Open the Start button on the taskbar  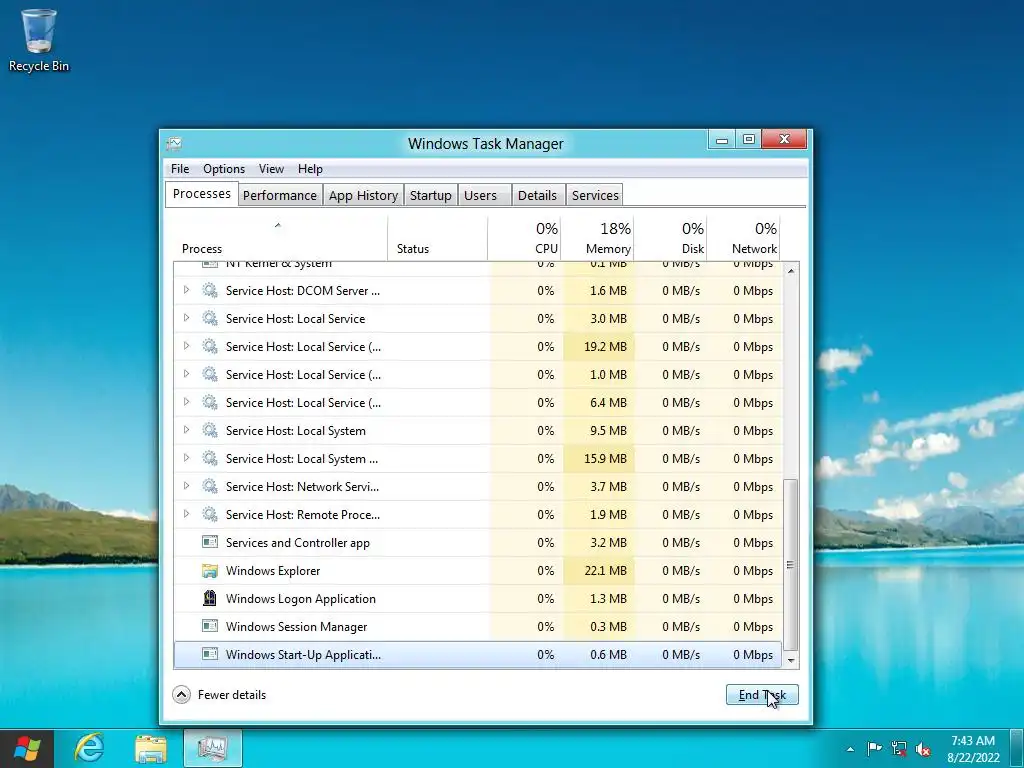[x=26, y=748]
